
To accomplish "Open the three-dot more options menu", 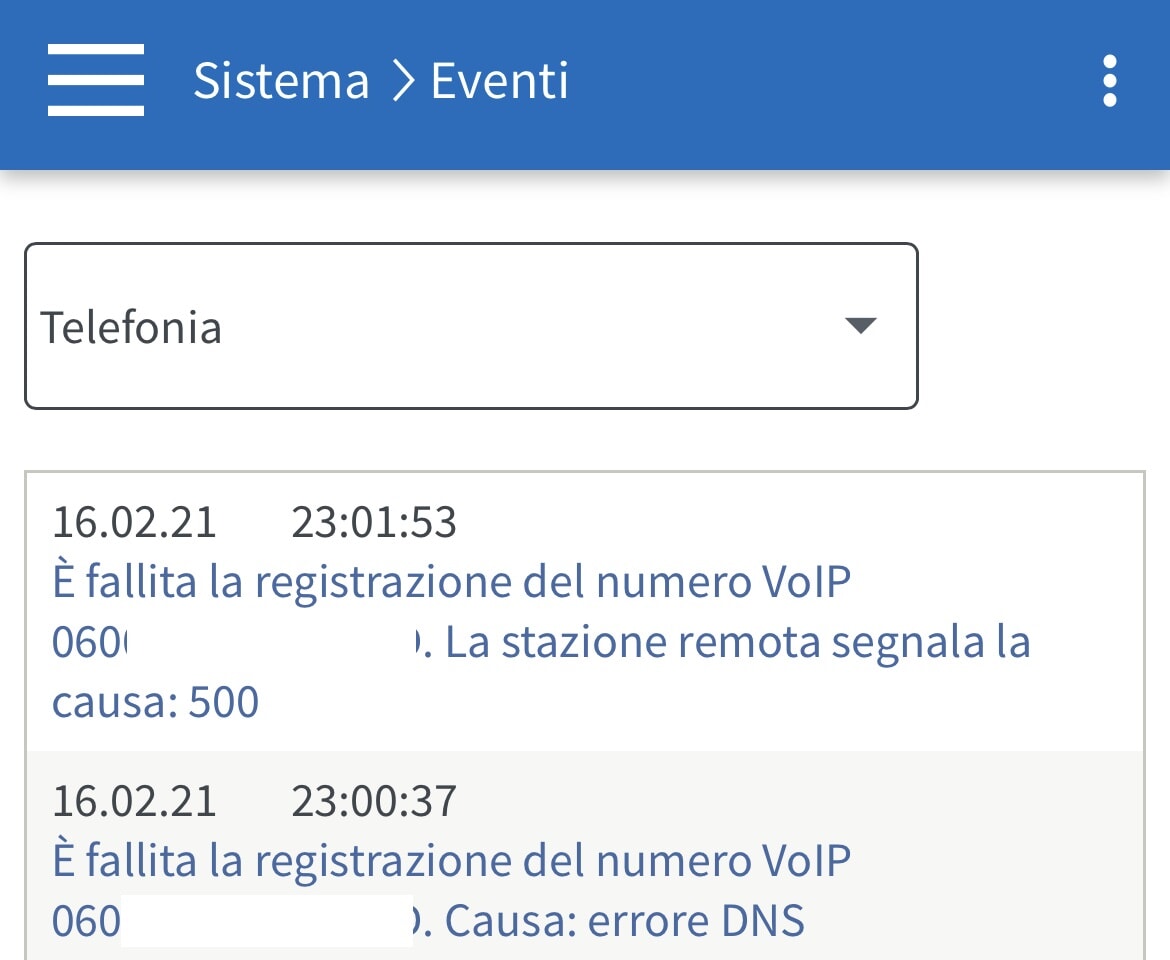I will coord(1109,81).
